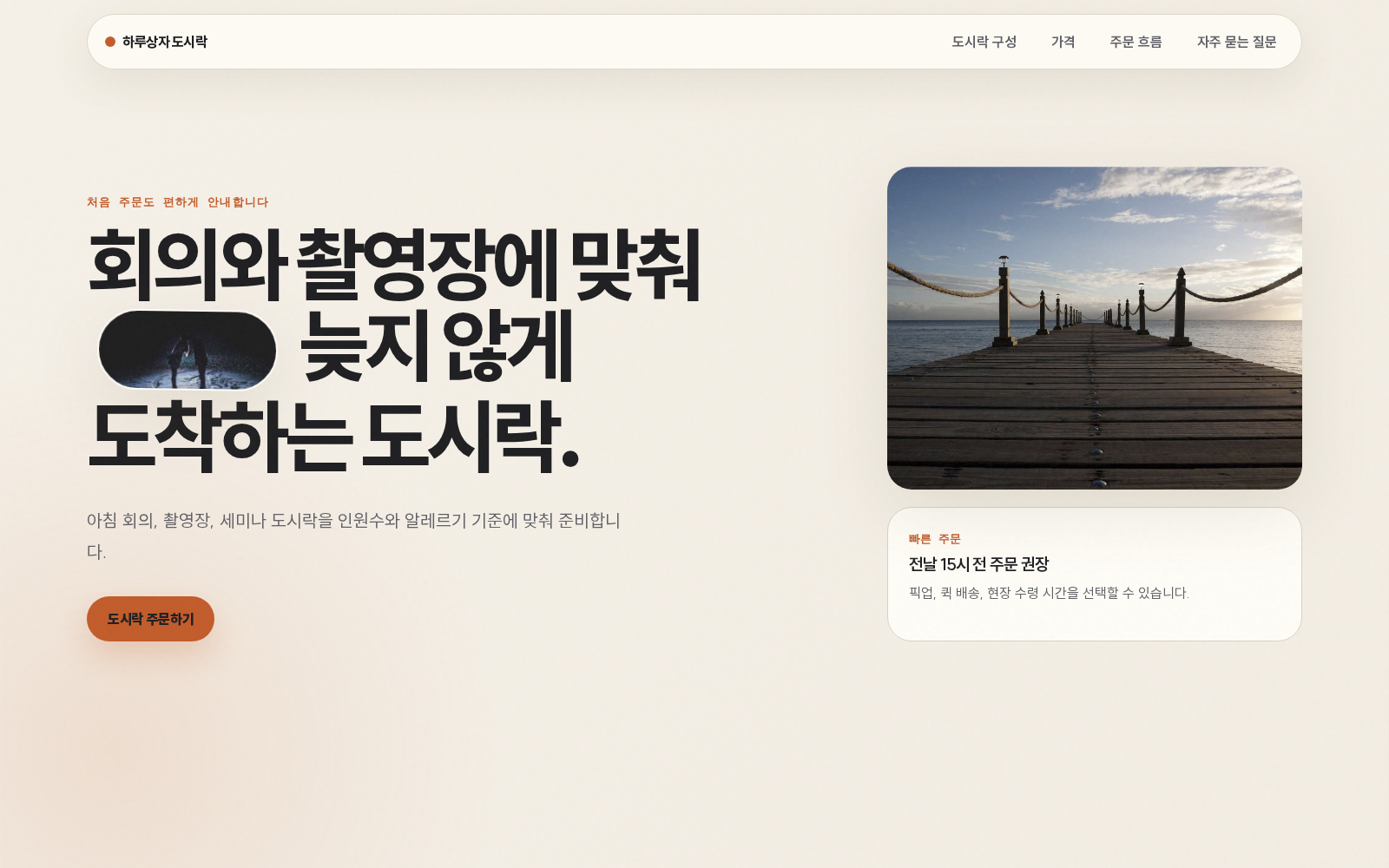Navigate to 자주 묻는 질문
The image size is (1389, 868).
[1236, 42]
